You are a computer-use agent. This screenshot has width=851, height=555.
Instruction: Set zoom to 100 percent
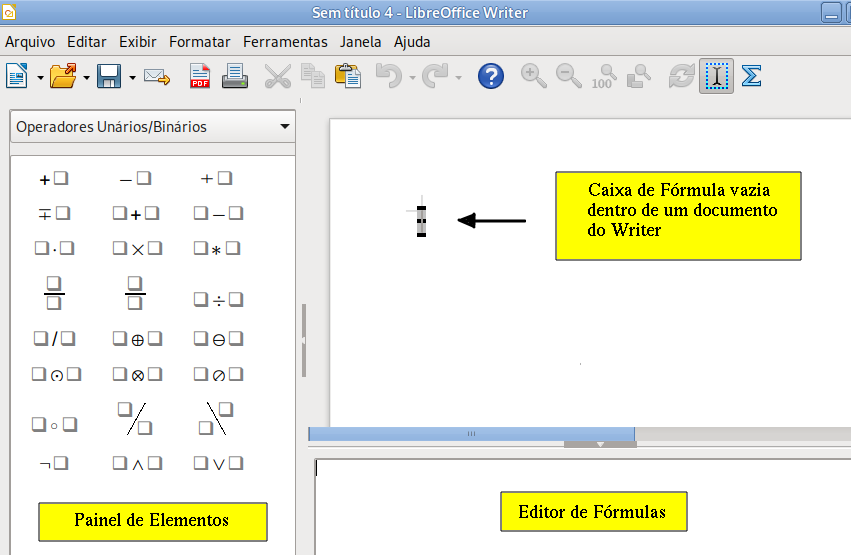(604, 76)
